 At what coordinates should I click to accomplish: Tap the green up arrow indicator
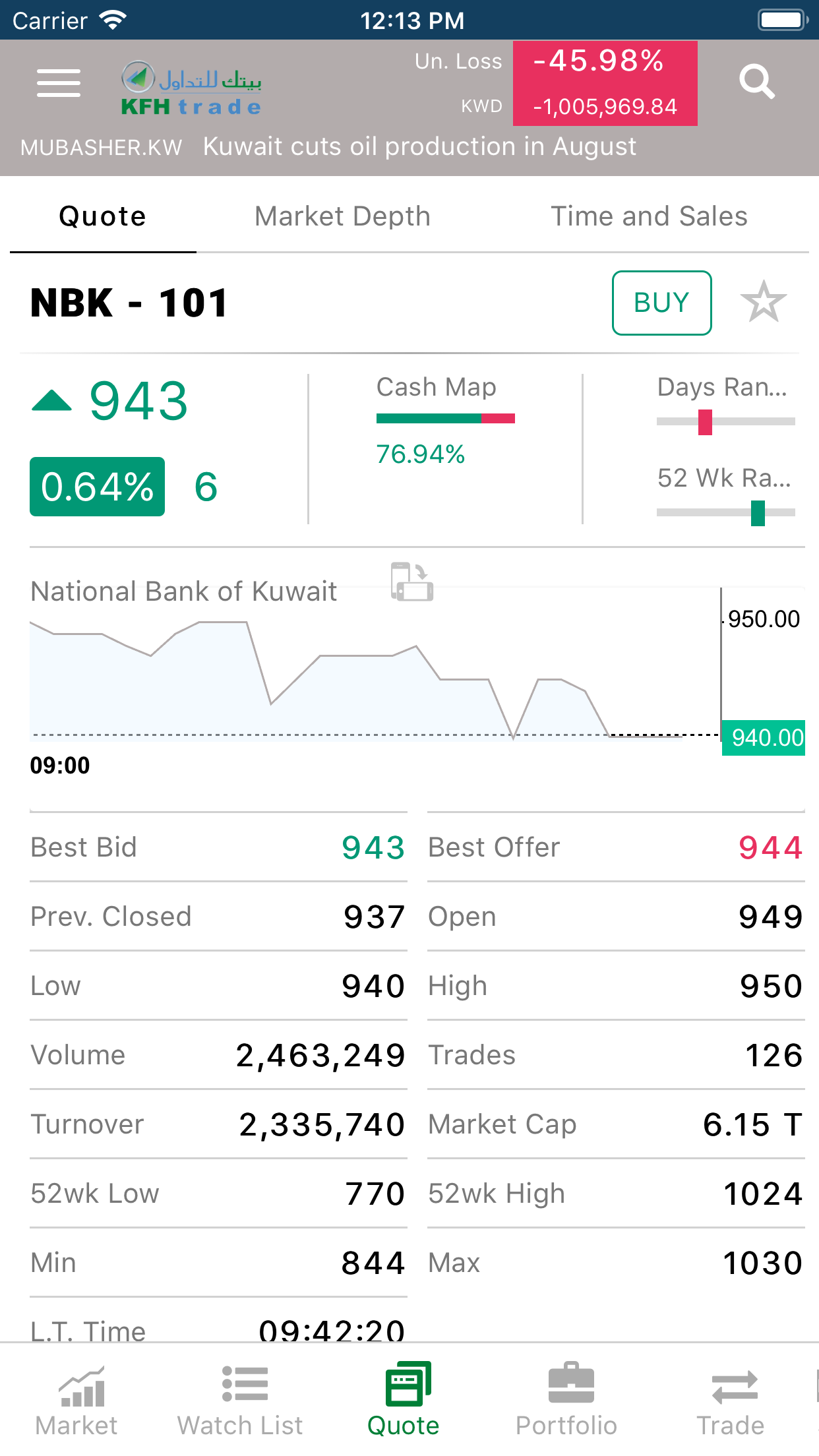tap(51, 401)
